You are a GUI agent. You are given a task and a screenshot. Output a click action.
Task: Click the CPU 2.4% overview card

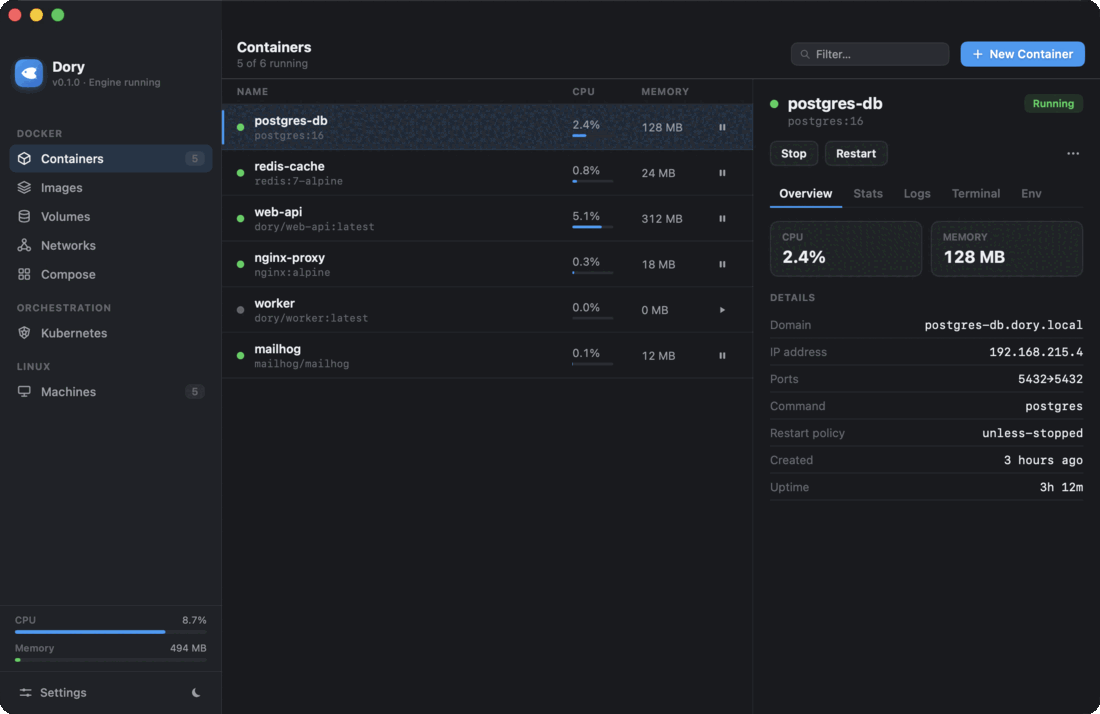click(846, 249)
